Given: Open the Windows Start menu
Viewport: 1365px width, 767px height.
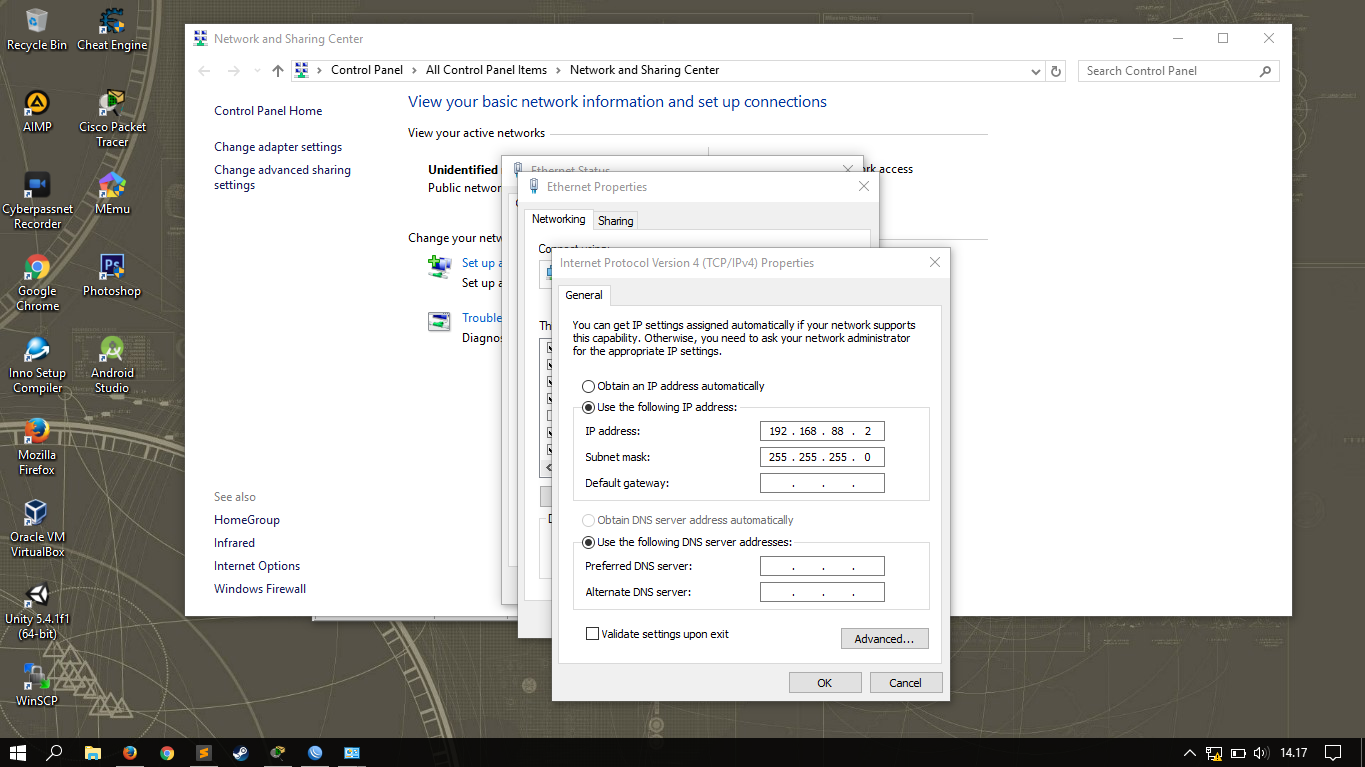Looking at the screenshot, I should (18, 752).
